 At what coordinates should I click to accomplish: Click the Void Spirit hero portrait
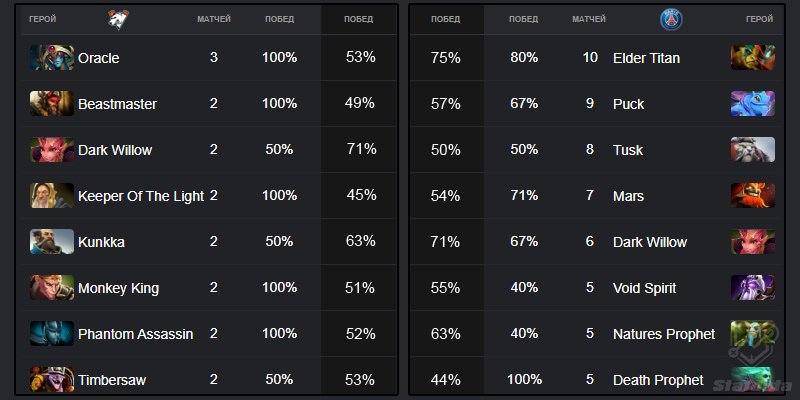[753, 288]
